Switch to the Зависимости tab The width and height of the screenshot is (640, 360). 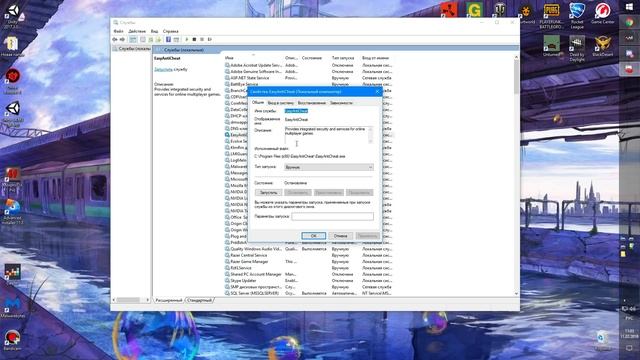pyautogui.click(x=341, y=103)
